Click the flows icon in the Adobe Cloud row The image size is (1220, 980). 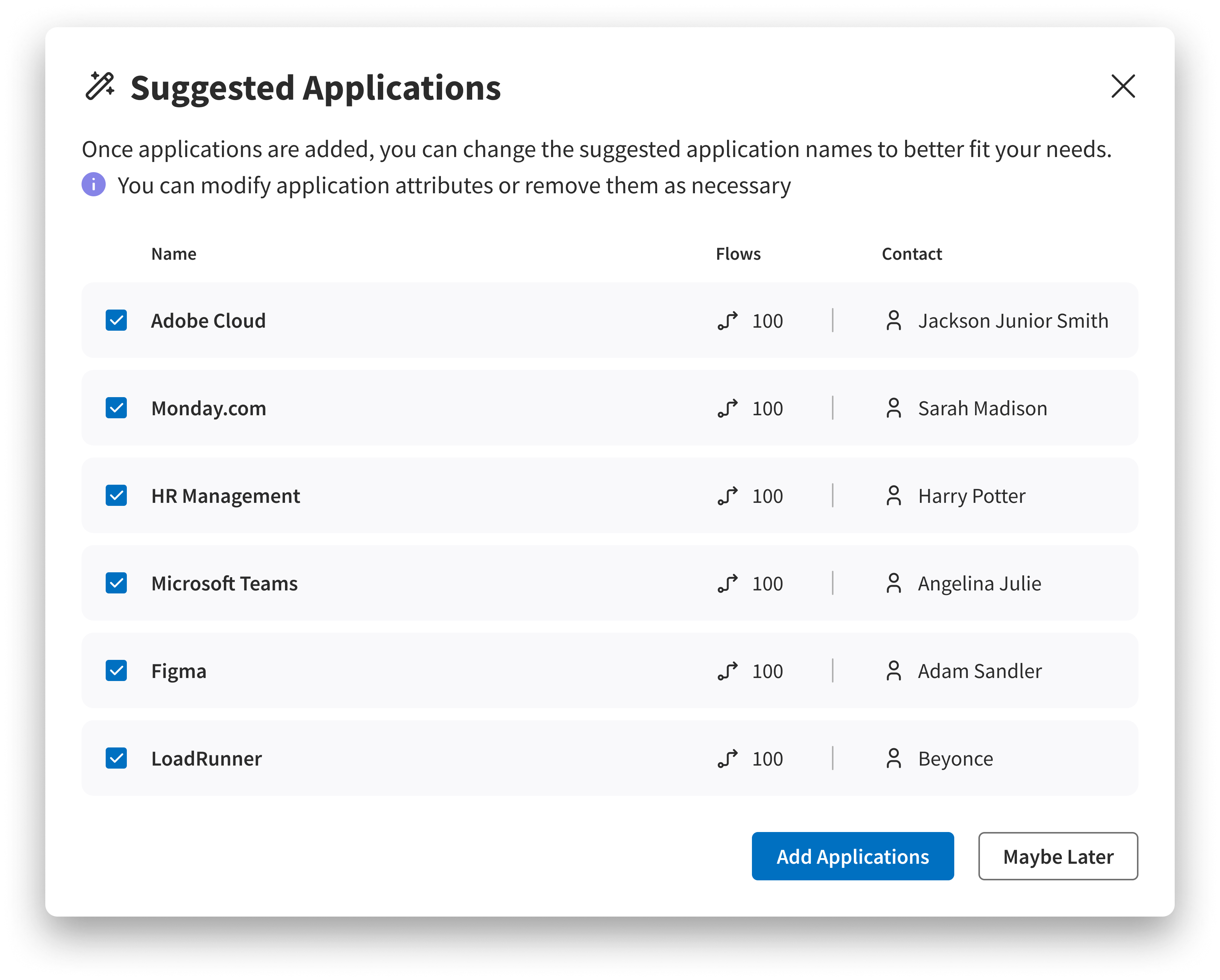click(x=728, y=321)
